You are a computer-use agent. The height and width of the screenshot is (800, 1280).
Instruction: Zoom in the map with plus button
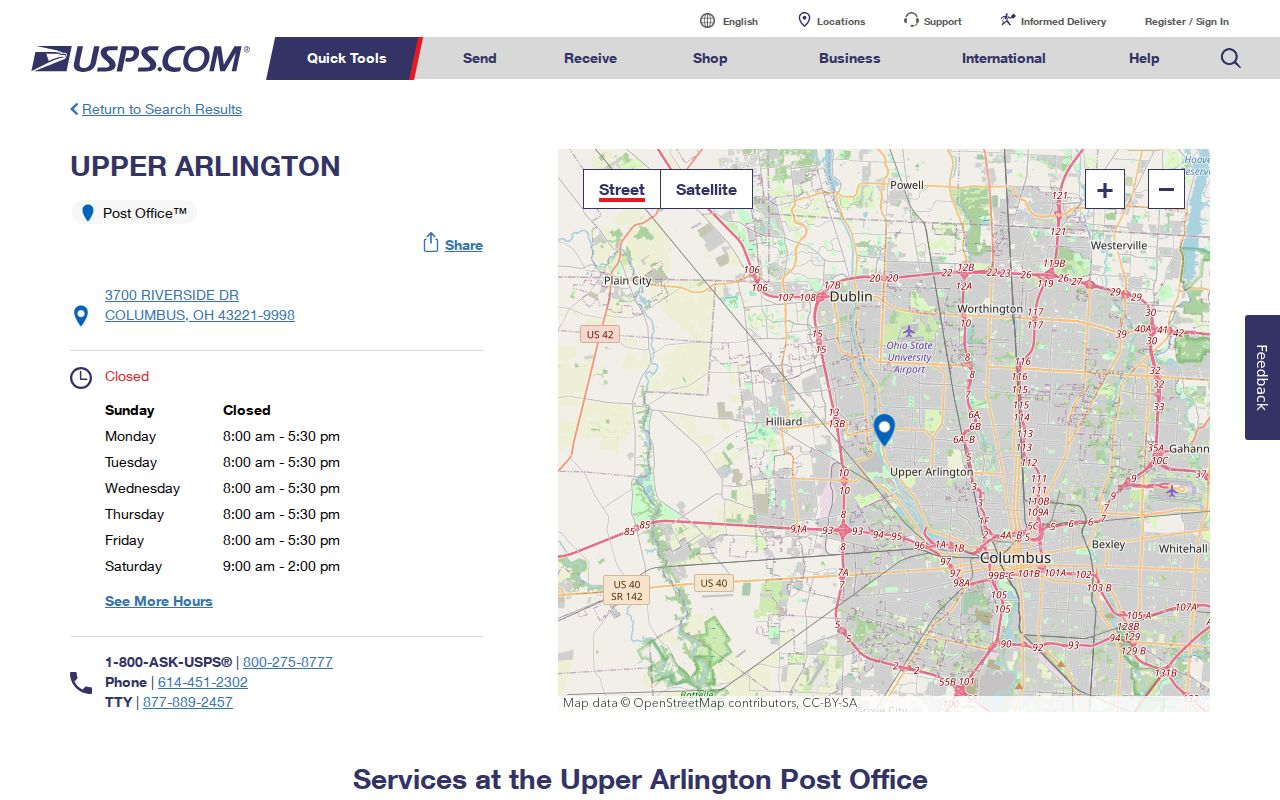tap(1105, 189)
